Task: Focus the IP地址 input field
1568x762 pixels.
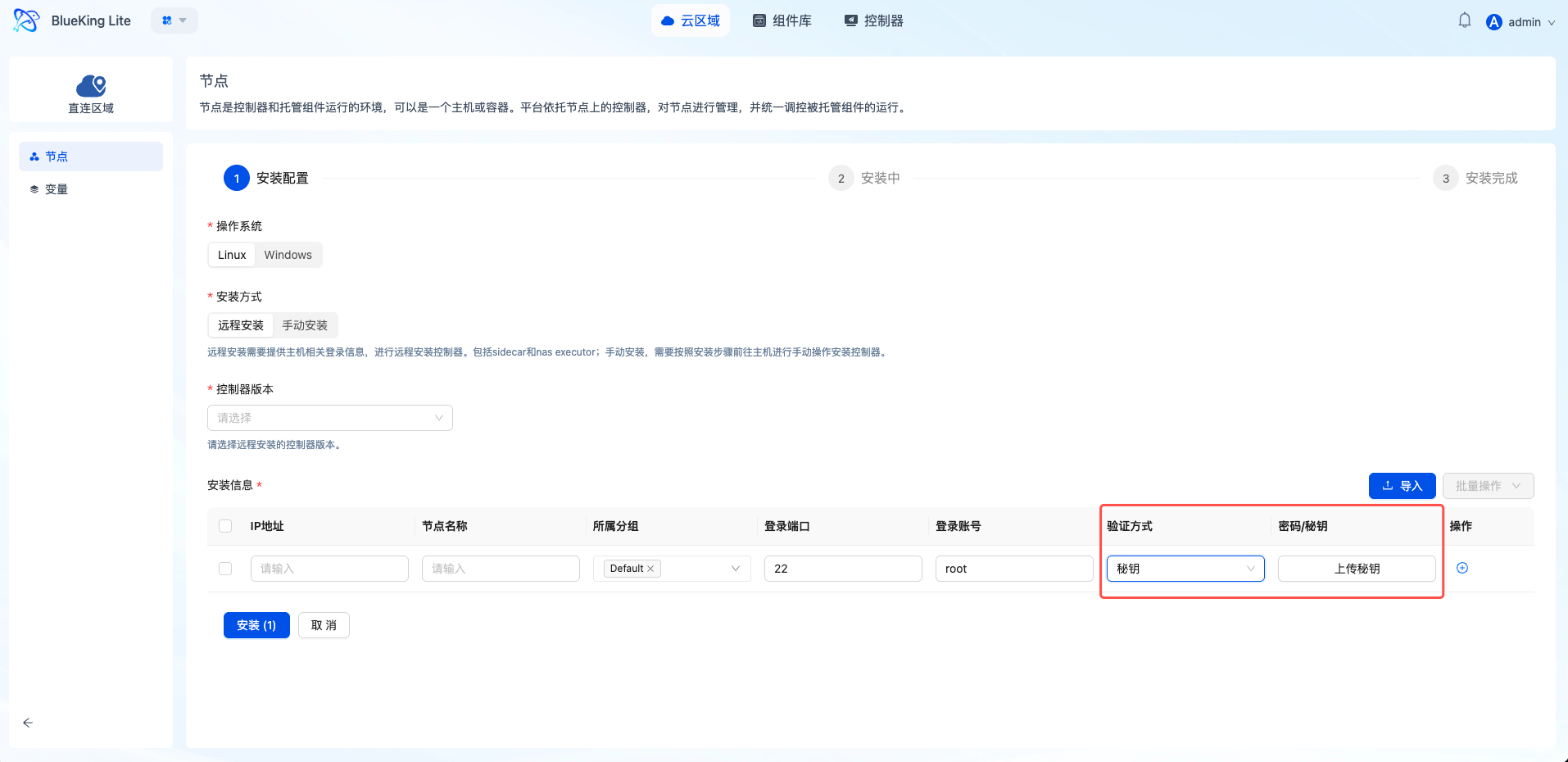Action: (x=329, y=569)
